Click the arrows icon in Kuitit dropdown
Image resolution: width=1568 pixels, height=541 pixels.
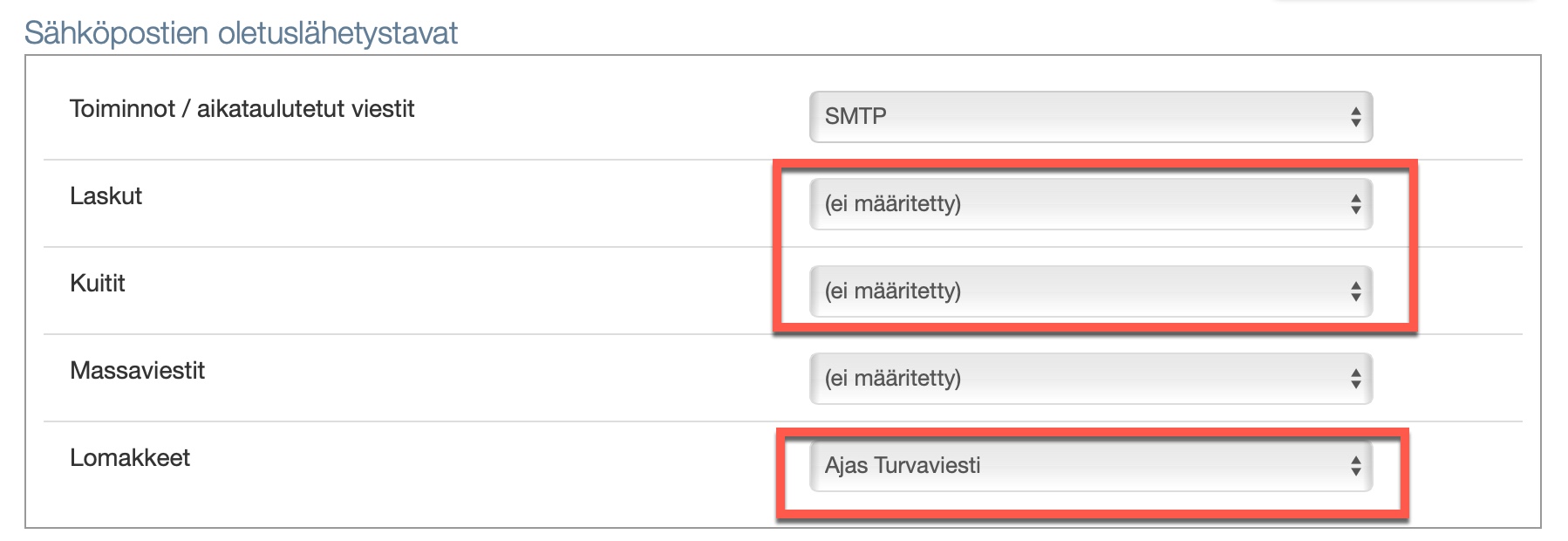pos(1355,291)
